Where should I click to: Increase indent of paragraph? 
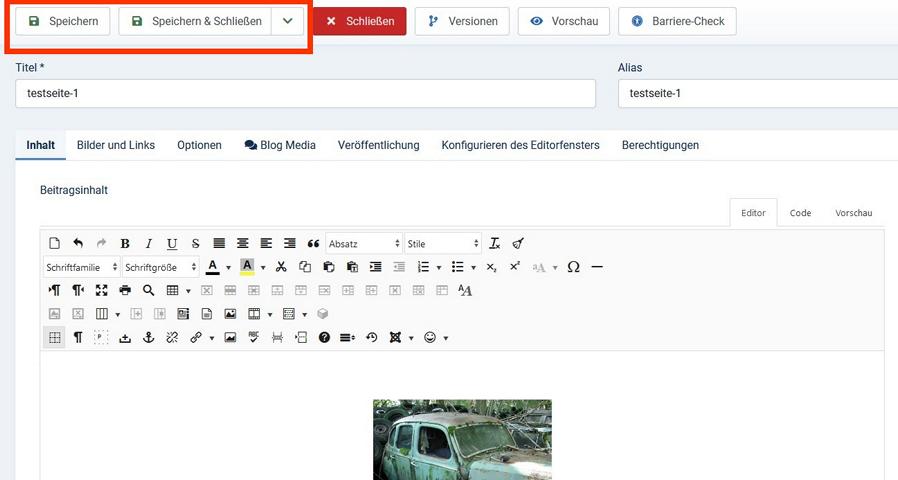click(x=375, y=267)
